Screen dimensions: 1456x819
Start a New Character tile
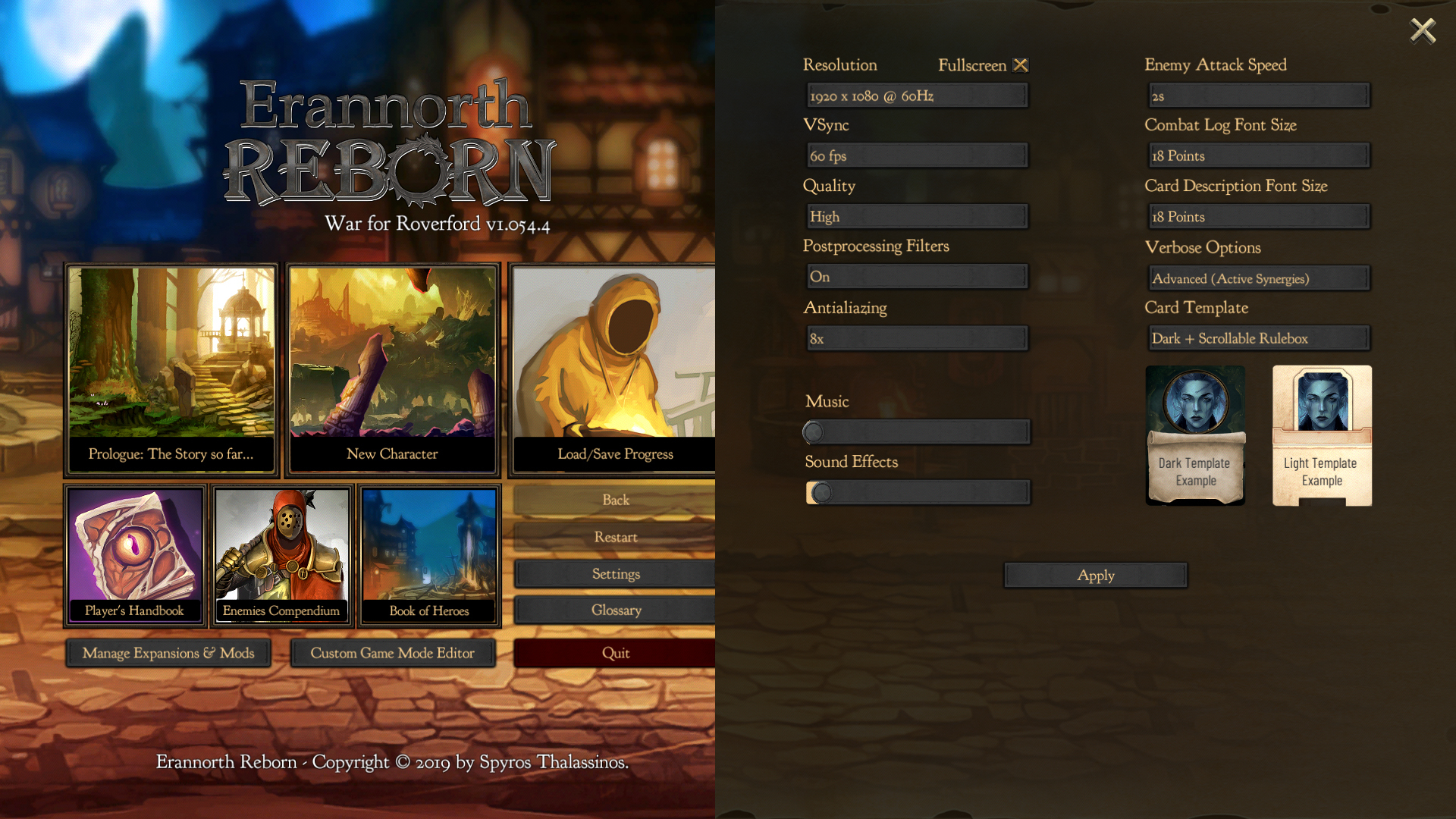(392, 369)
